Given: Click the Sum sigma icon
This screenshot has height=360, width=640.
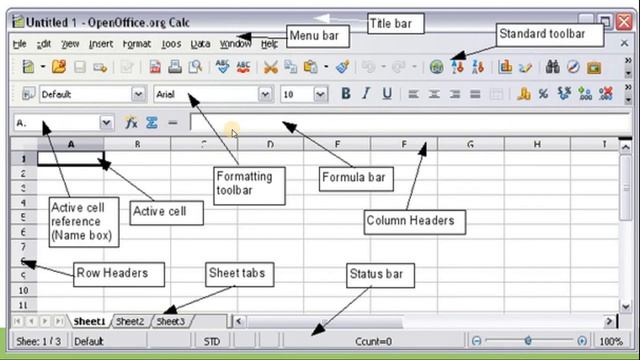Looking at the screenshot, I should point(152,122).
